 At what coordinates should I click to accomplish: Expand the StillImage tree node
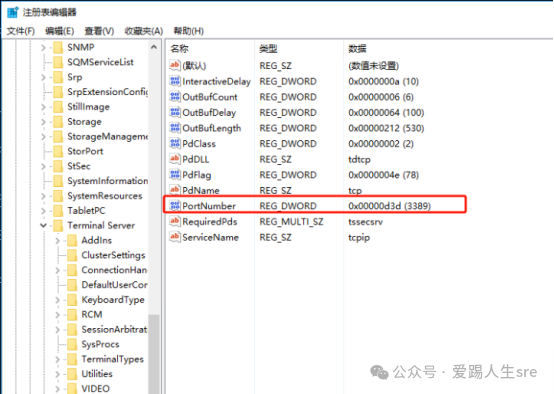pos(43,107)
